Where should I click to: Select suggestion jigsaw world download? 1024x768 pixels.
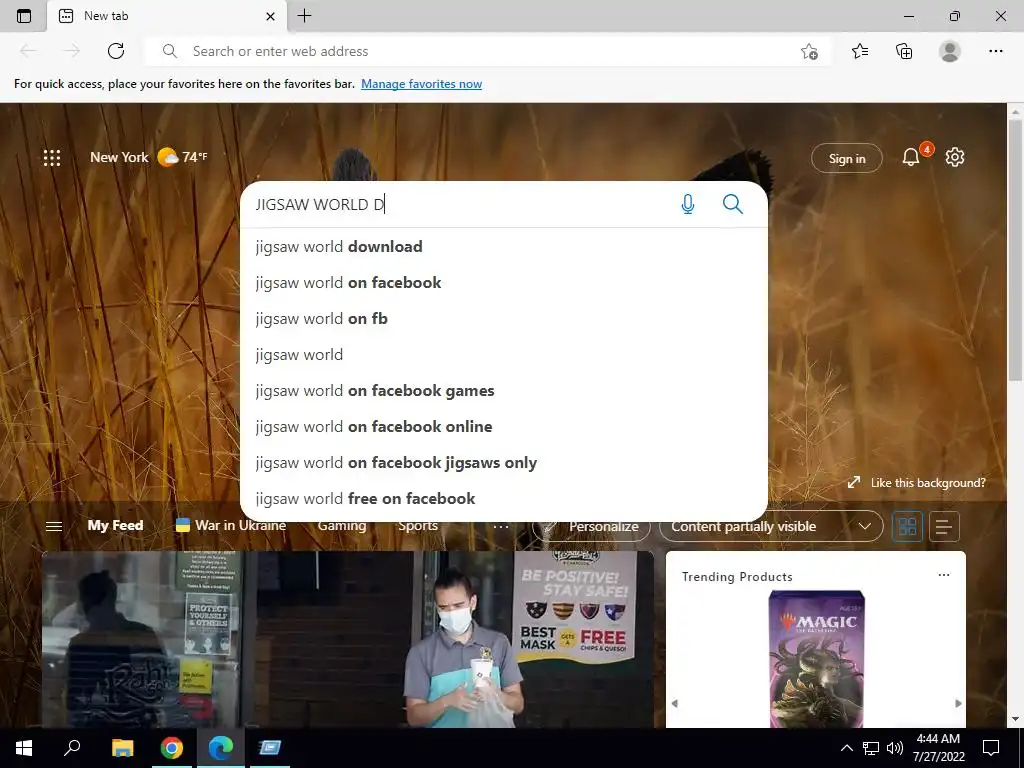tap(504, 247)
